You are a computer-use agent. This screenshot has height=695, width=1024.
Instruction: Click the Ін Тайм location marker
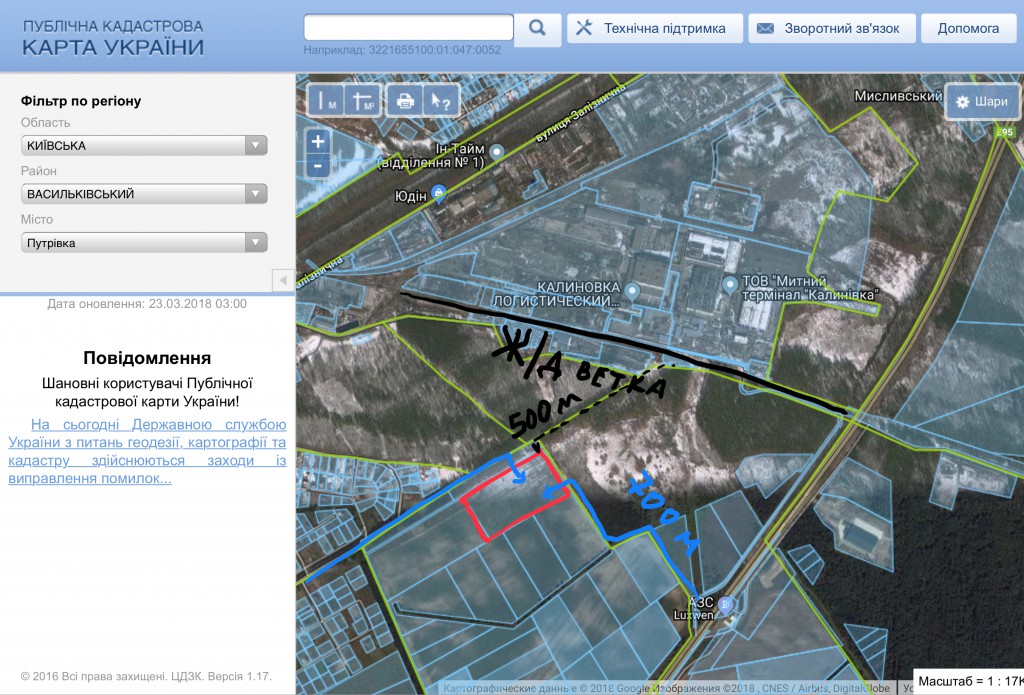tap(498, 151)
